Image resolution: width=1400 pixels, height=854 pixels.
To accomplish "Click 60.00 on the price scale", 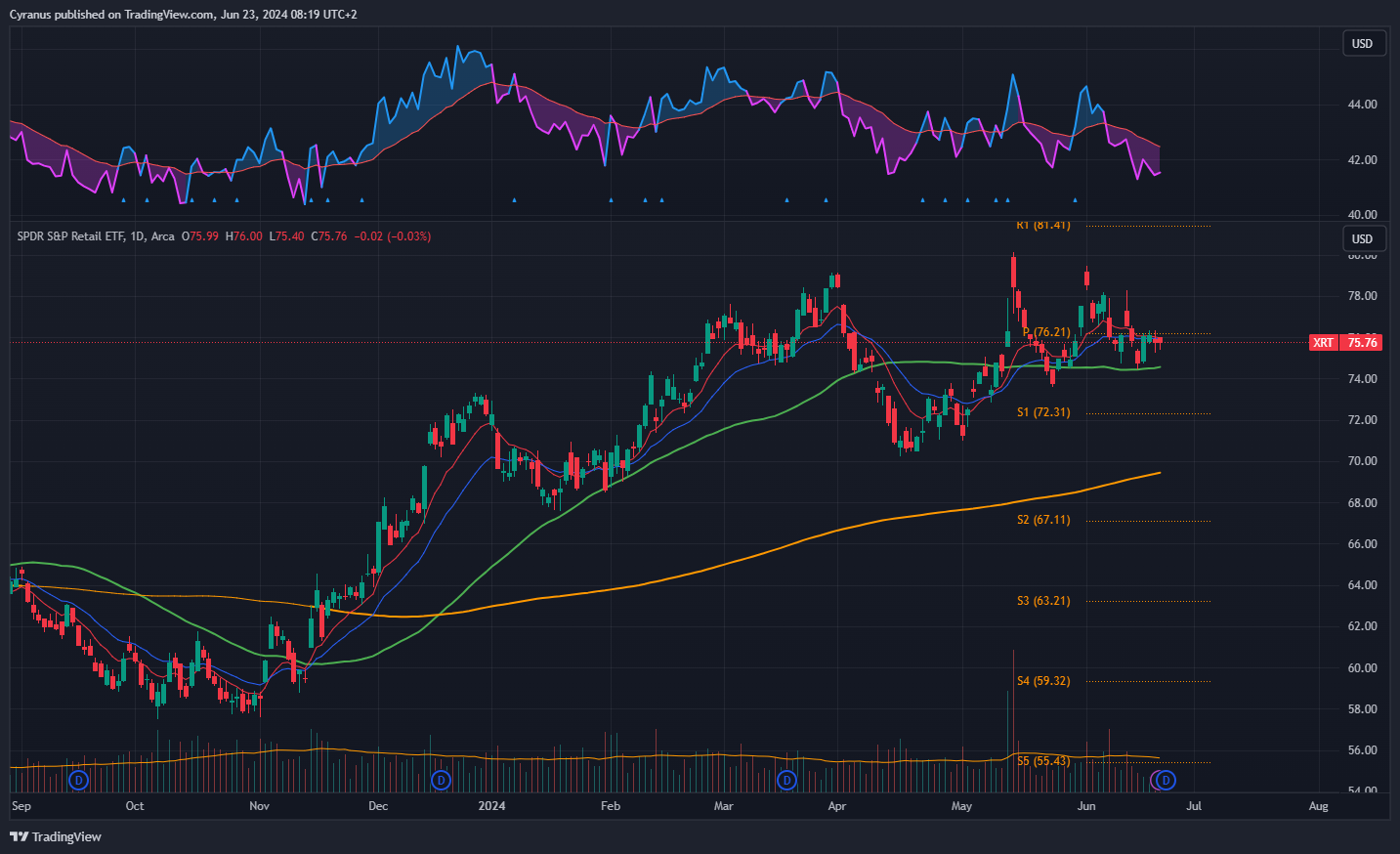I will click(1363, 668).
